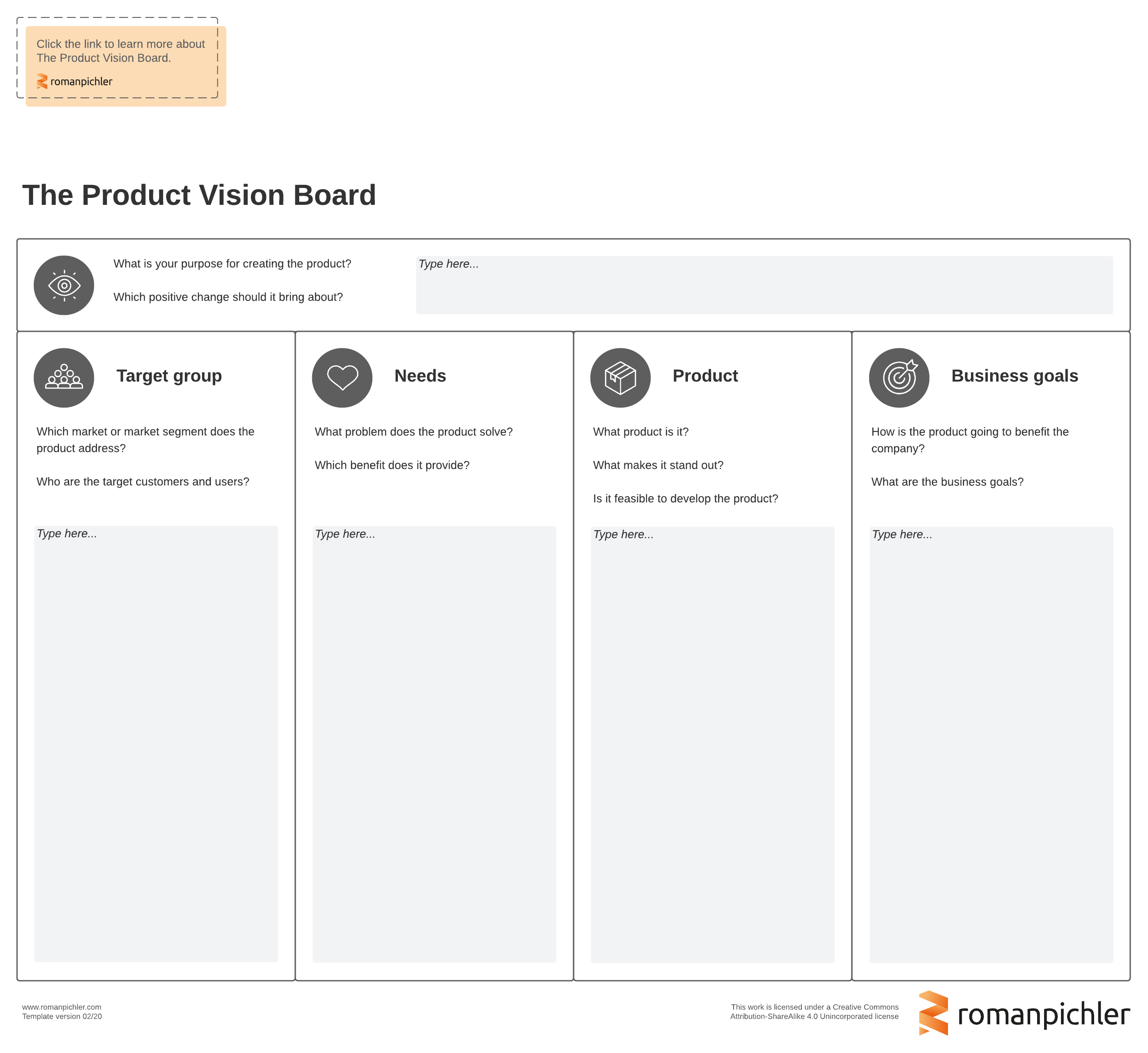Click the "Which benefit does it provide?" question
The width and height of the screenshot is (1148, 1053).
coord(392,465)
